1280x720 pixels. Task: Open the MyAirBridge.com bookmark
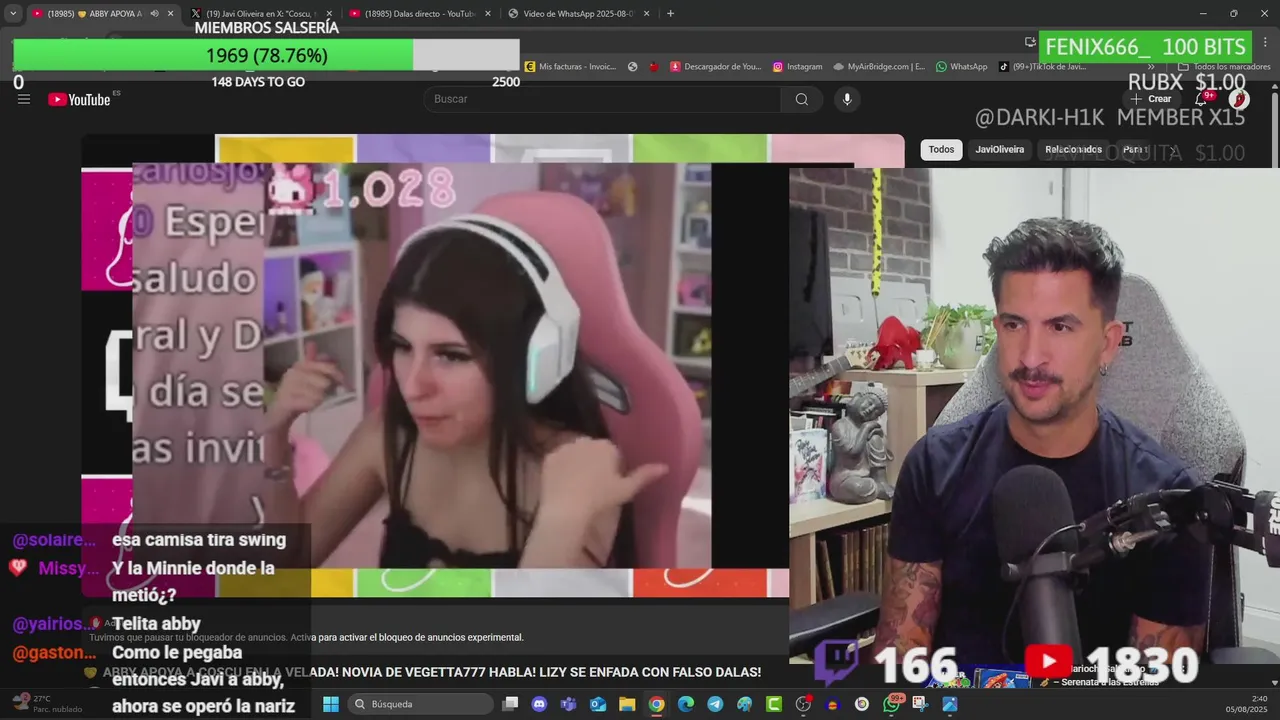(879, 67)
